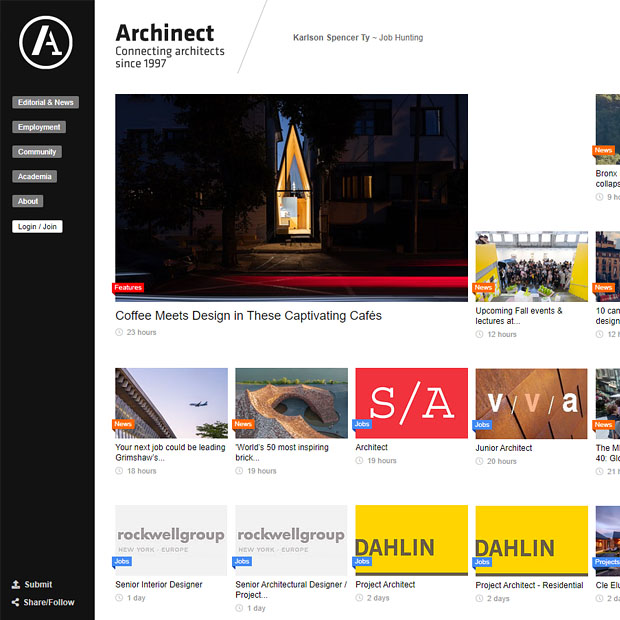Screen dimensions: 620x620
Task: Click the clock icon beside 18 hours
Action: pos(119,471)
